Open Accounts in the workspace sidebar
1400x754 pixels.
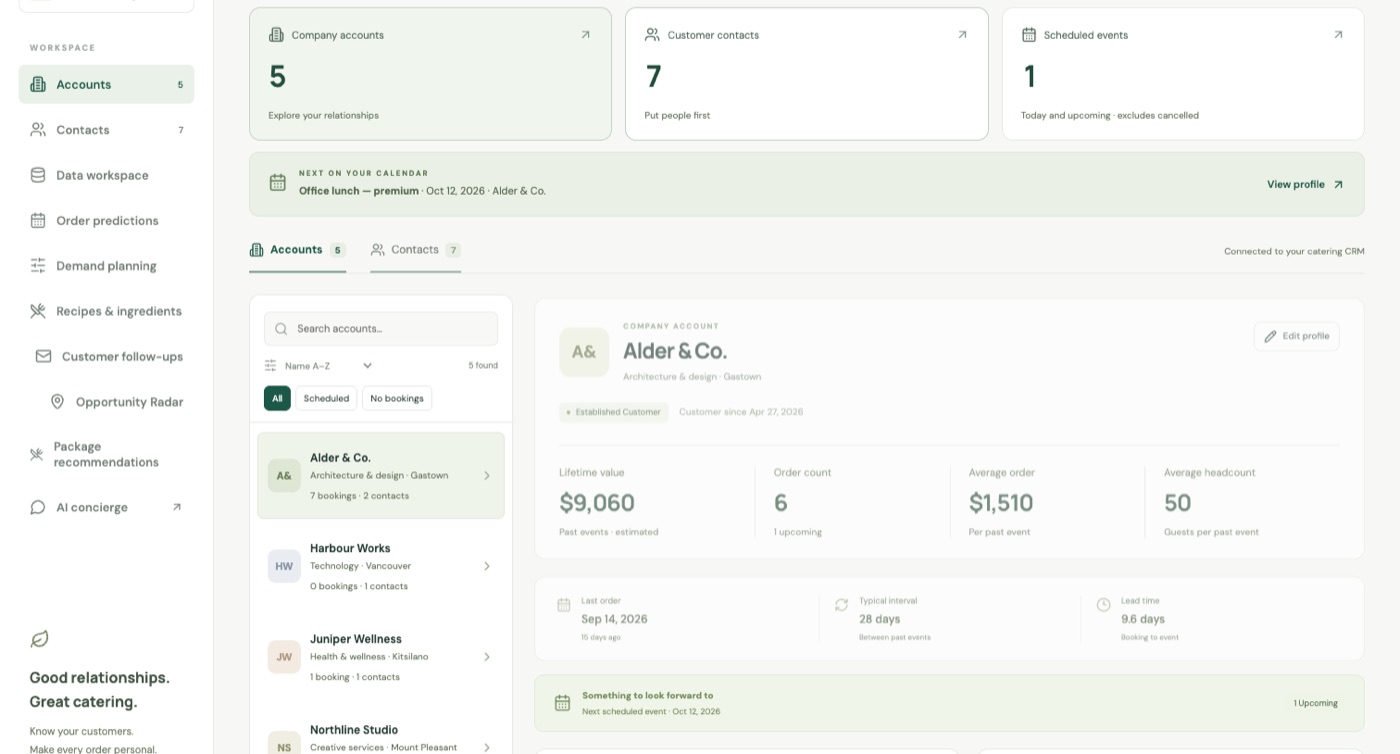click(106, 84)
